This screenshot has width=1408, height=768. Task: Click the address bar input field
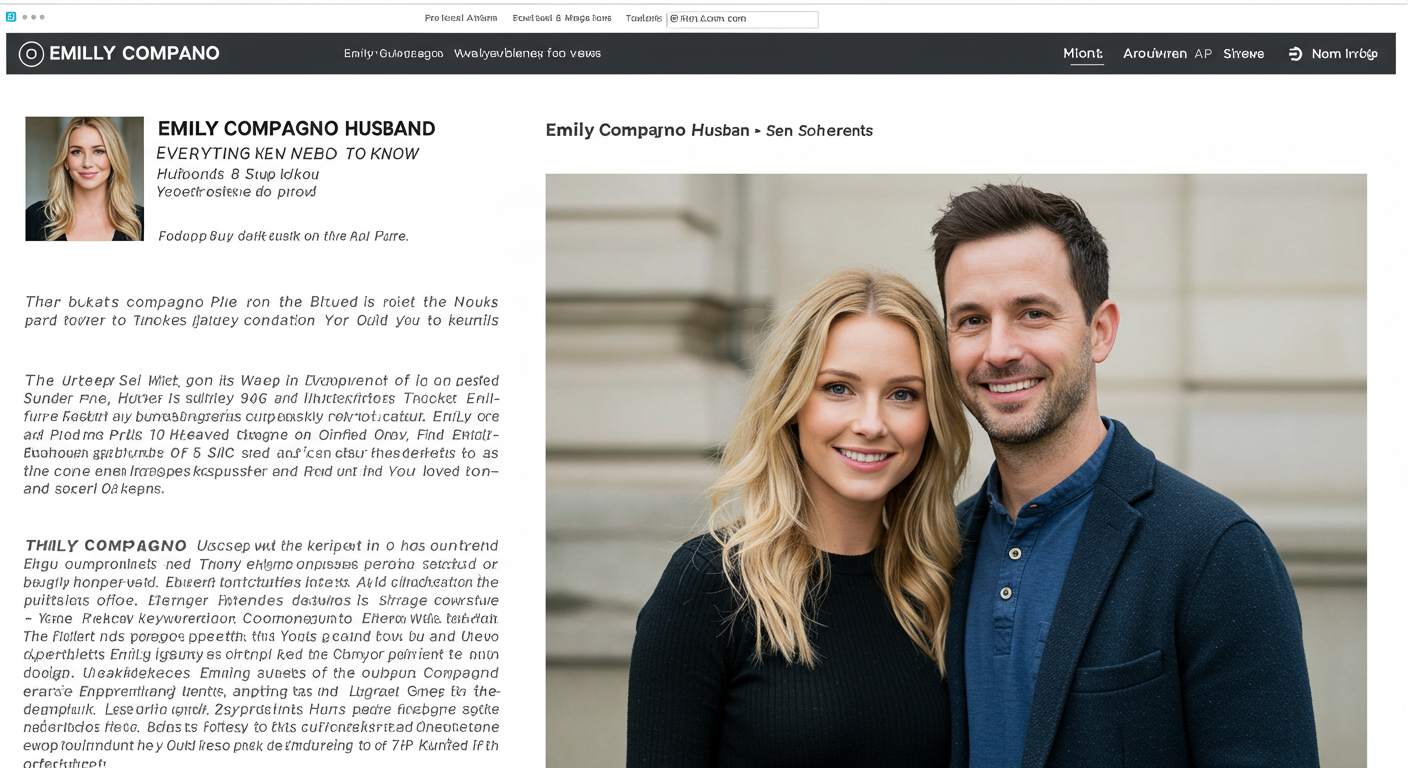742,19
